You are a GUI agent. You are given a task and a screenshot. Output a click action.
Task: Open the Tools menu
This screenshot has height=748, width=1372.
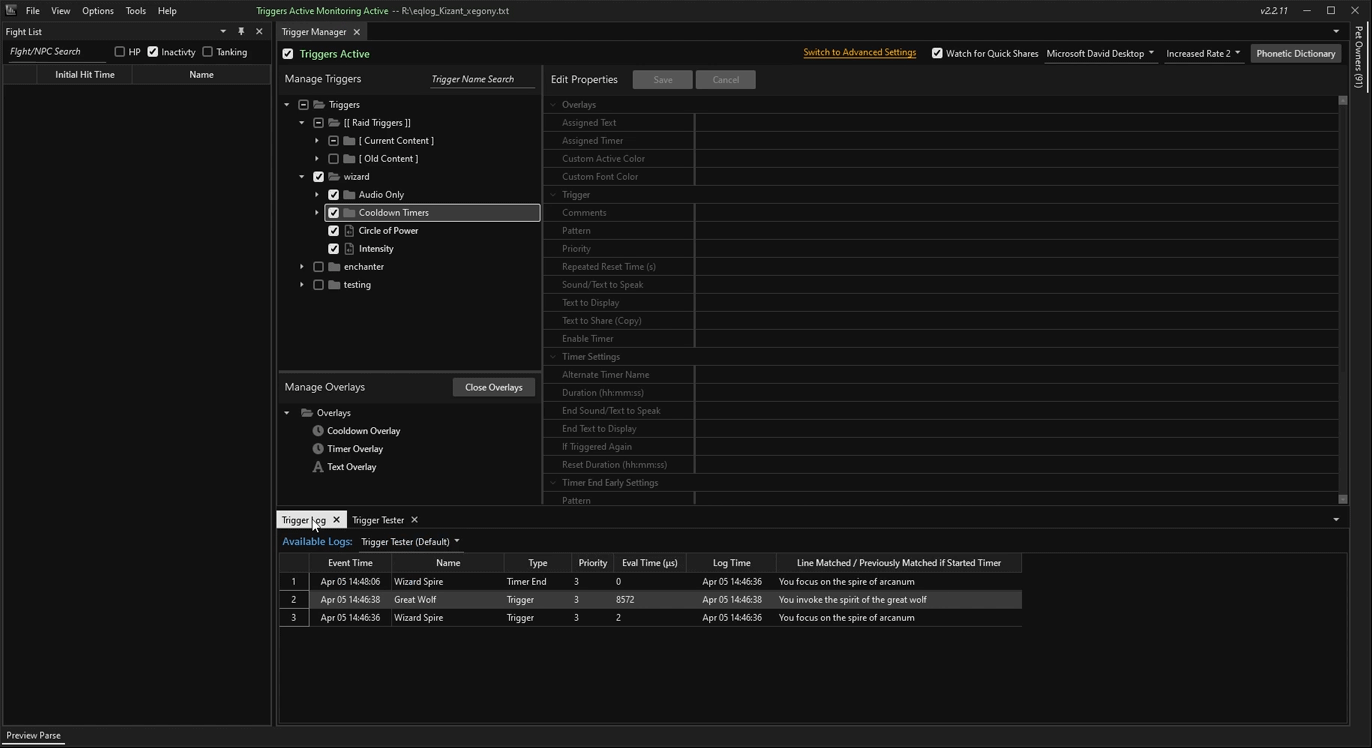point(136,11)
